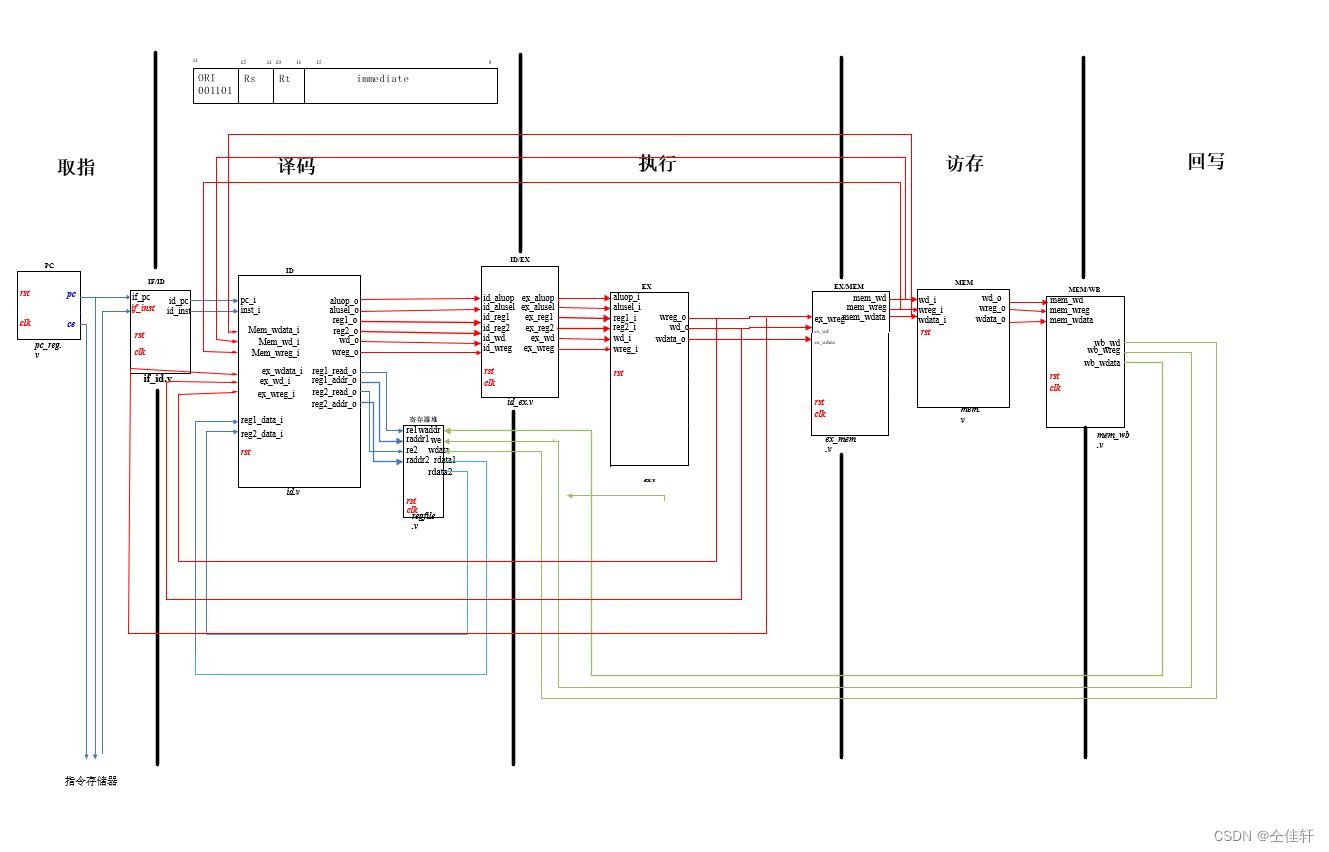Click the red clk label in MEM/WB block
This screenshot has width=1329, height=852.
coord(1055,388)
